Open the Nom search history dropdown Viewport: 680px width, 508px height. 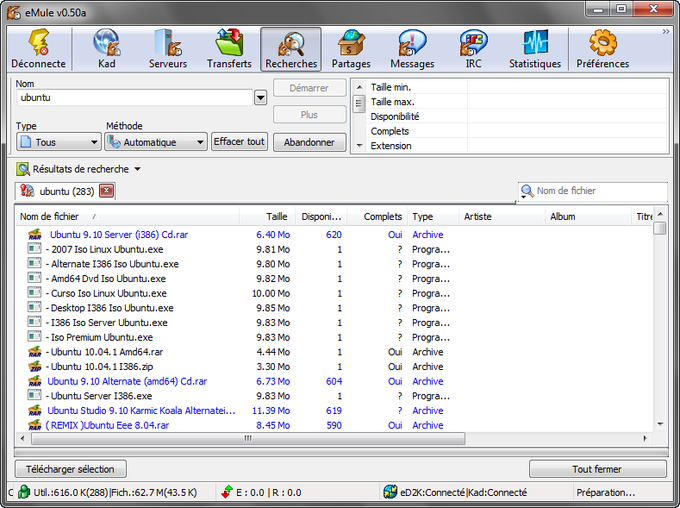click(260, 98)
